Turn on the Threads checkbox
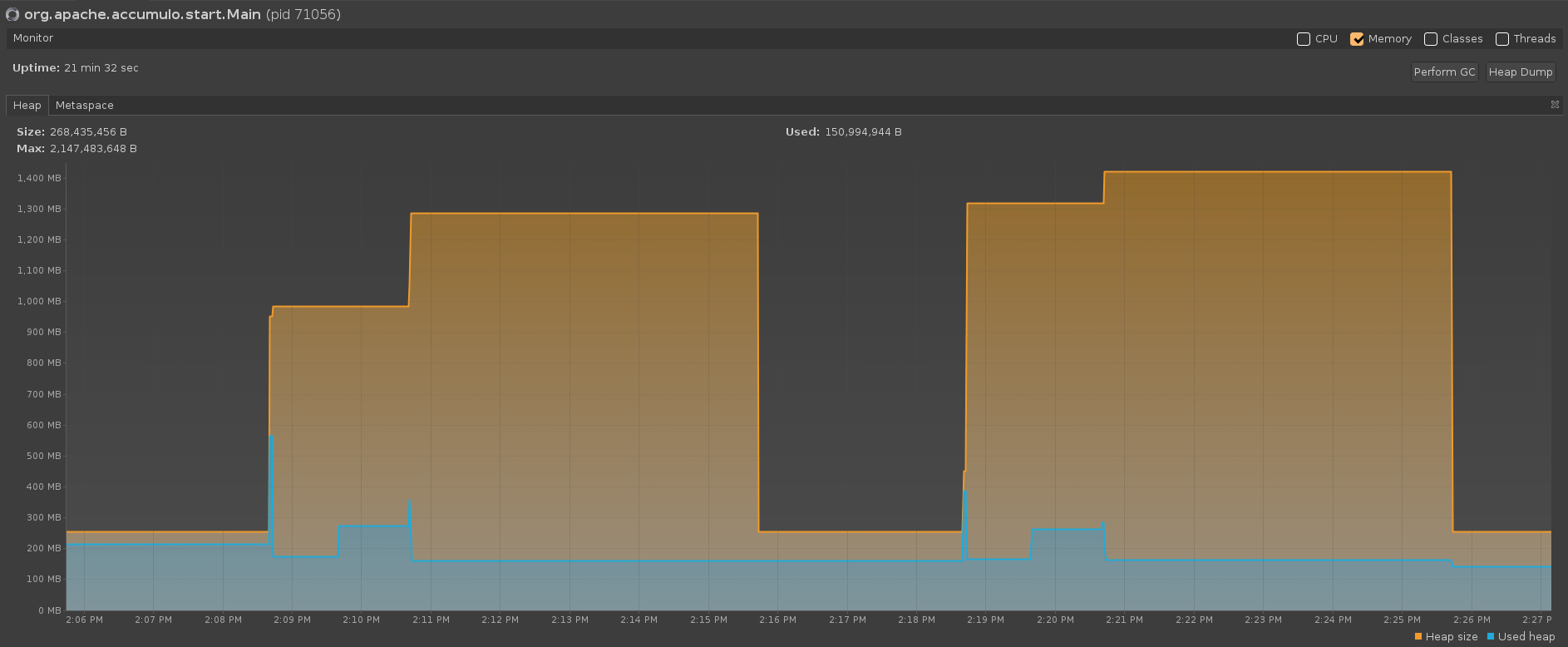This screenshot has width=1568, height=647. coord(1502,39)
